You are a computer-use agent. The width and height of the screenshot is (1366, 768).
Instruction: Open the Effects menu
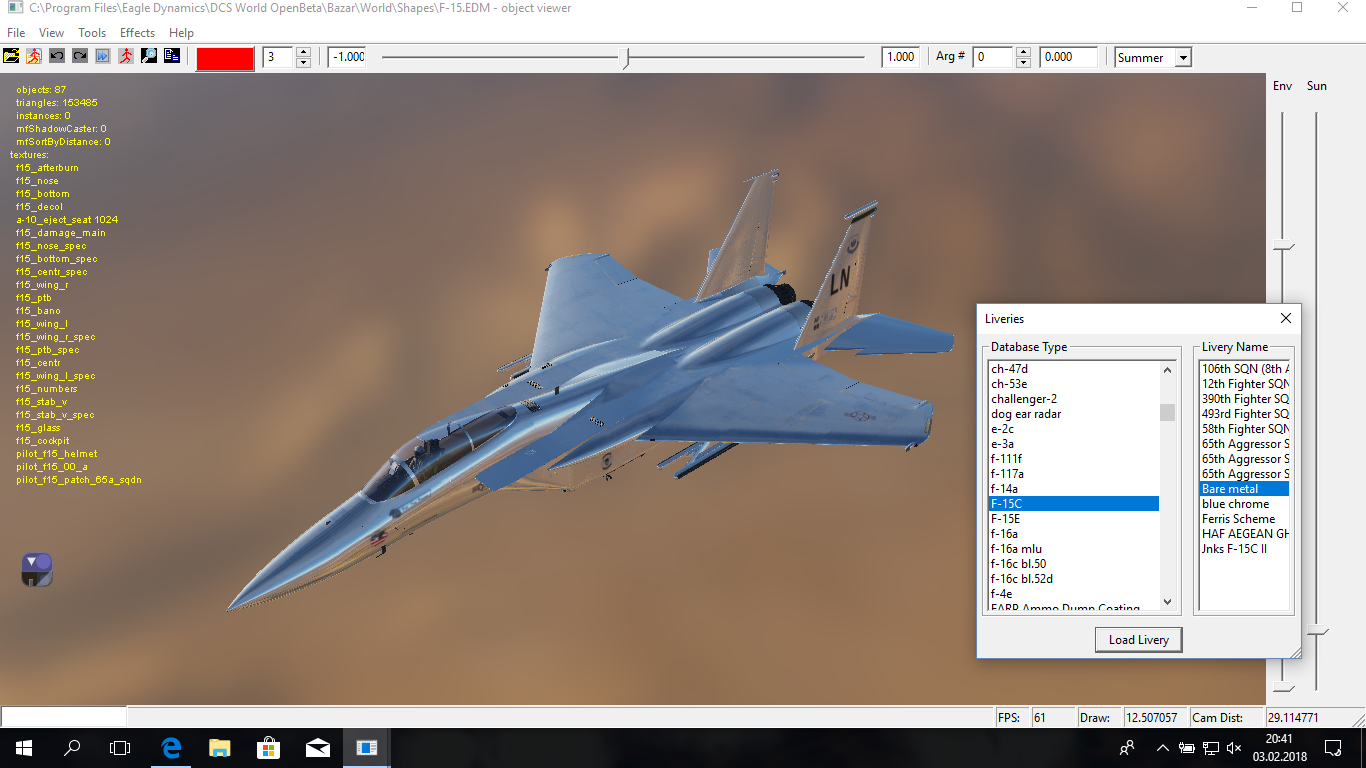[x=138, y=33]
